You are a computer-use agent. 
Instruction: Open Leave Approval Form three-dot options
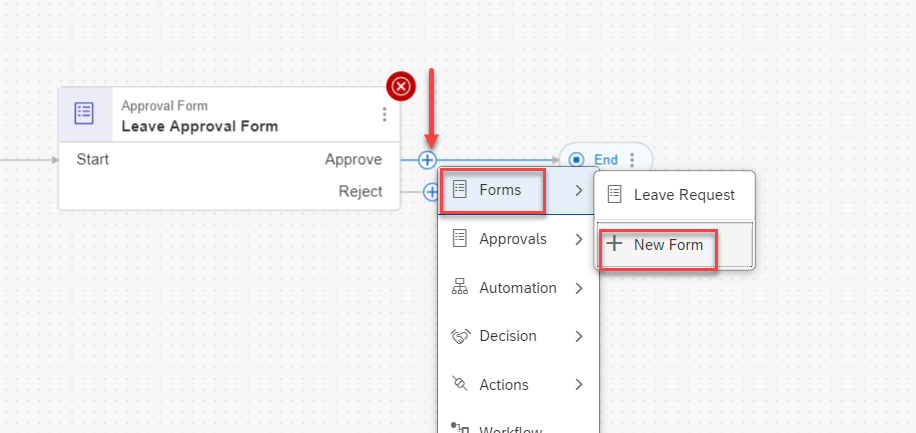click(x=384, y=115)
